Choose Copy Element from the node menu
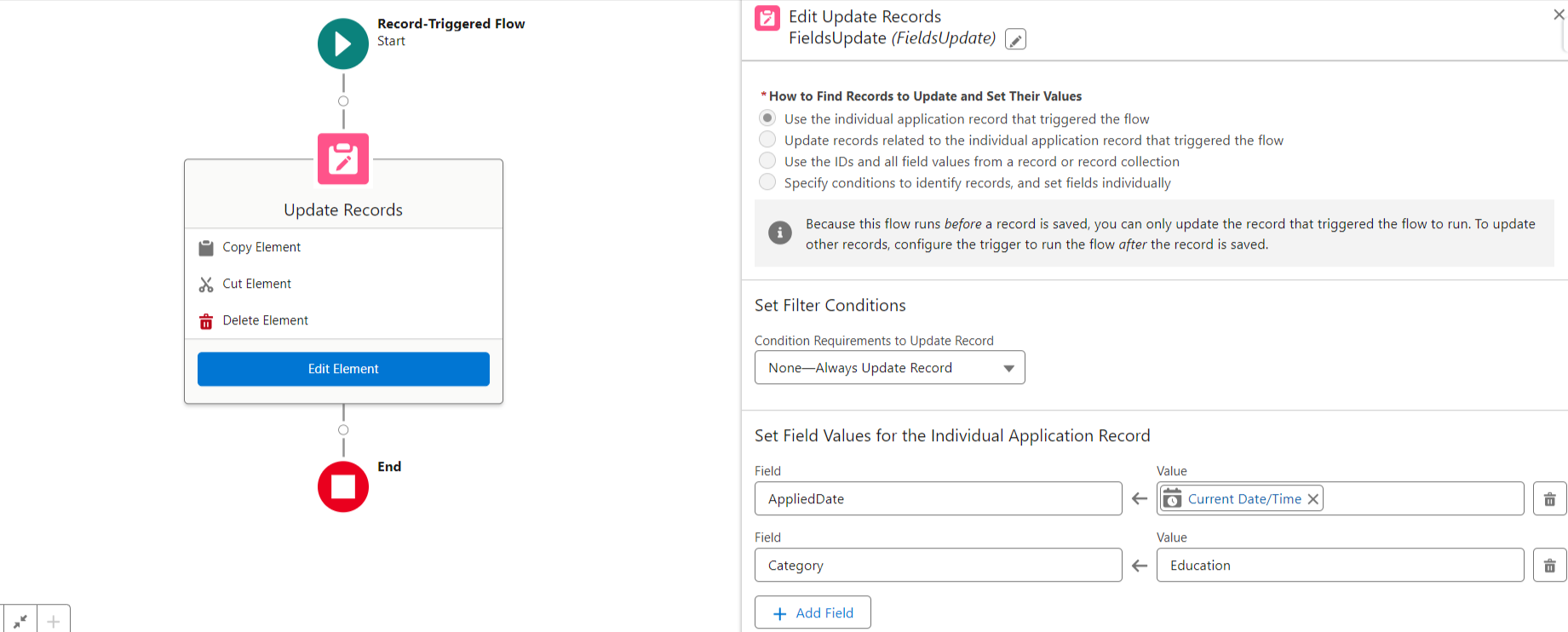 [x=261, y=247]
